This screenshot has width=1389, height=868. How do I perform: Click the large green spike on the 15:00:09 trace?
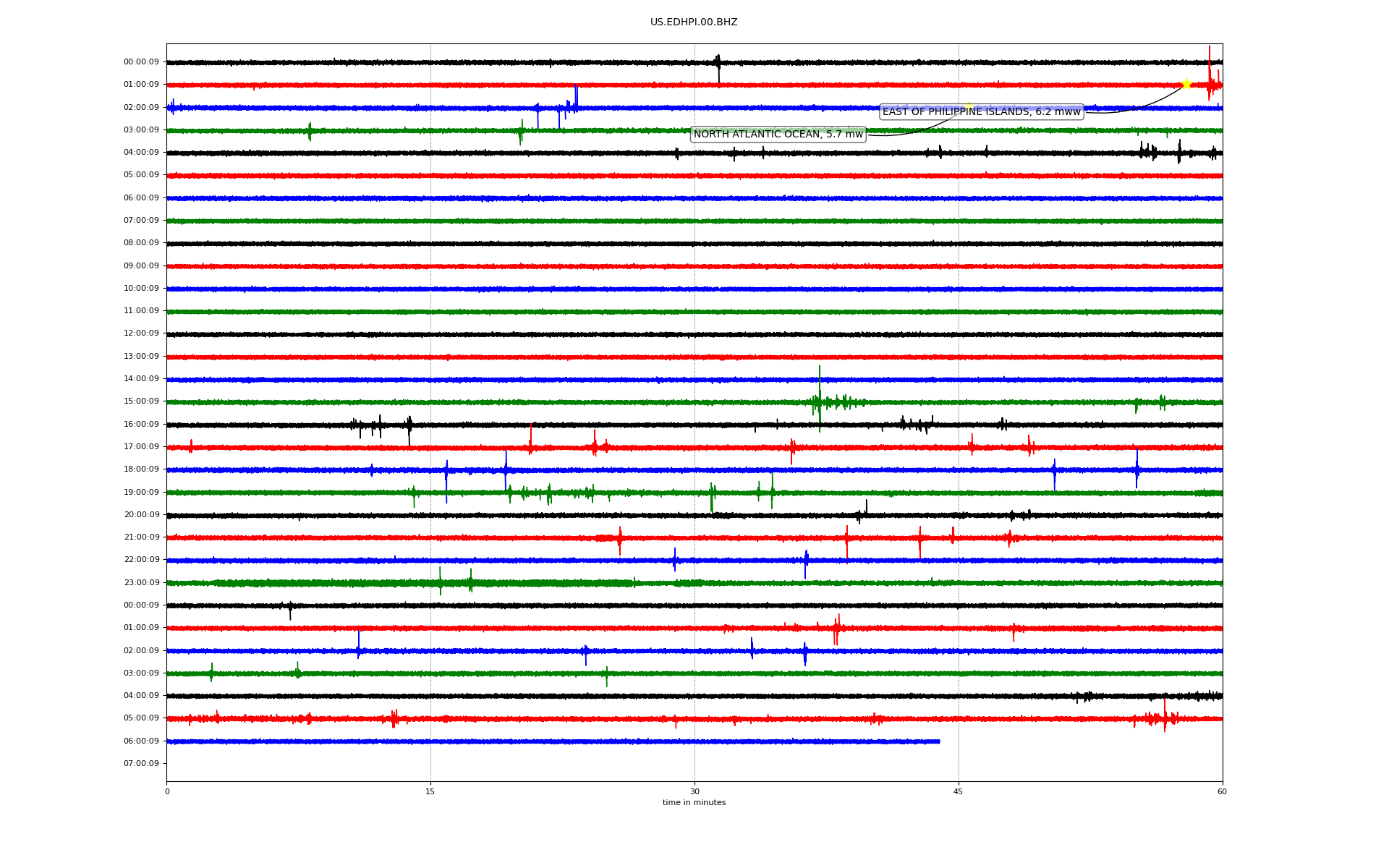(x=820, y=399)
